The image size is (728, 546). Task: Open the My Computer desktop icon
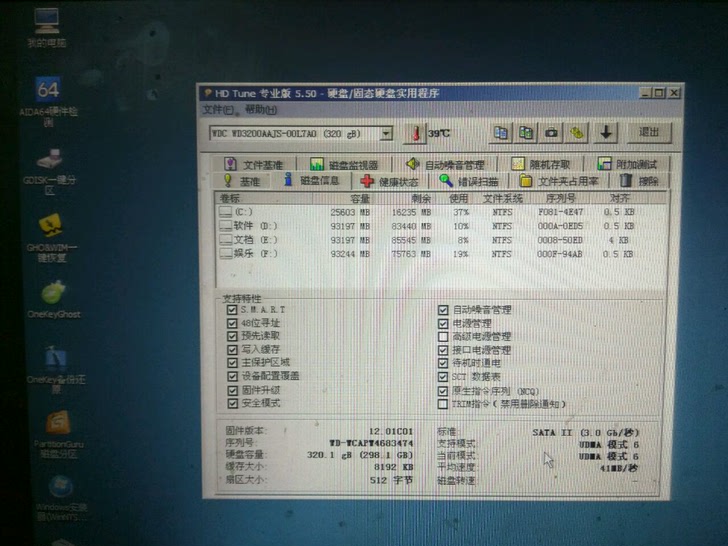pyautogui.click(x=46, y=27)
